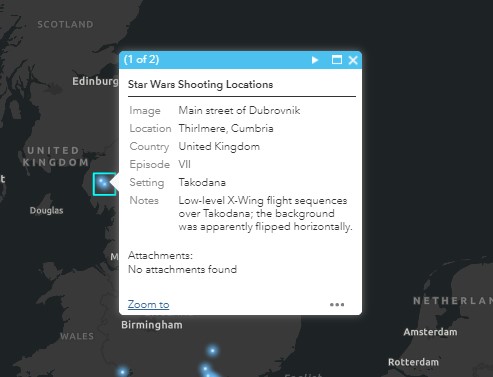Click the 'Thirlmere, Cumbria' location value
This screenshot has height=377, width=493.
226,129
